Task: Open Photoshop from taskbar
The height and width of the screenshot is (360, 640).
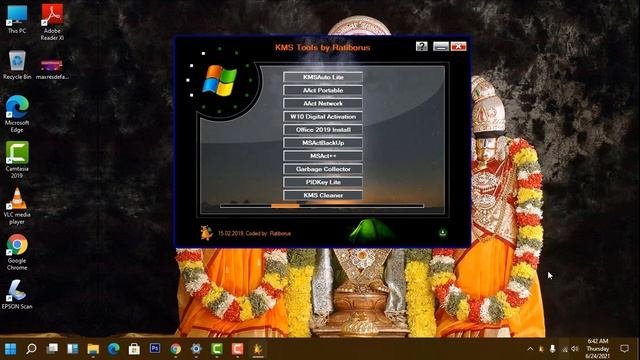Action: 155,349
